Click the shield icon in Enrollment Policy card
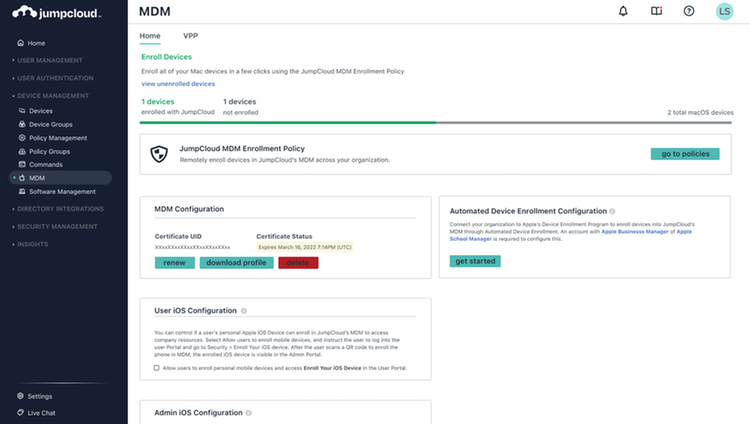750x424 pixels. pos(159,154)
